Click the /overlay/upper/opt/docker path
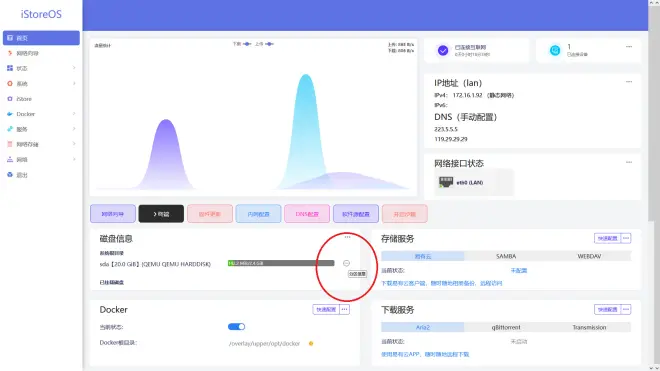660x371 pixels. click(264, 344)
